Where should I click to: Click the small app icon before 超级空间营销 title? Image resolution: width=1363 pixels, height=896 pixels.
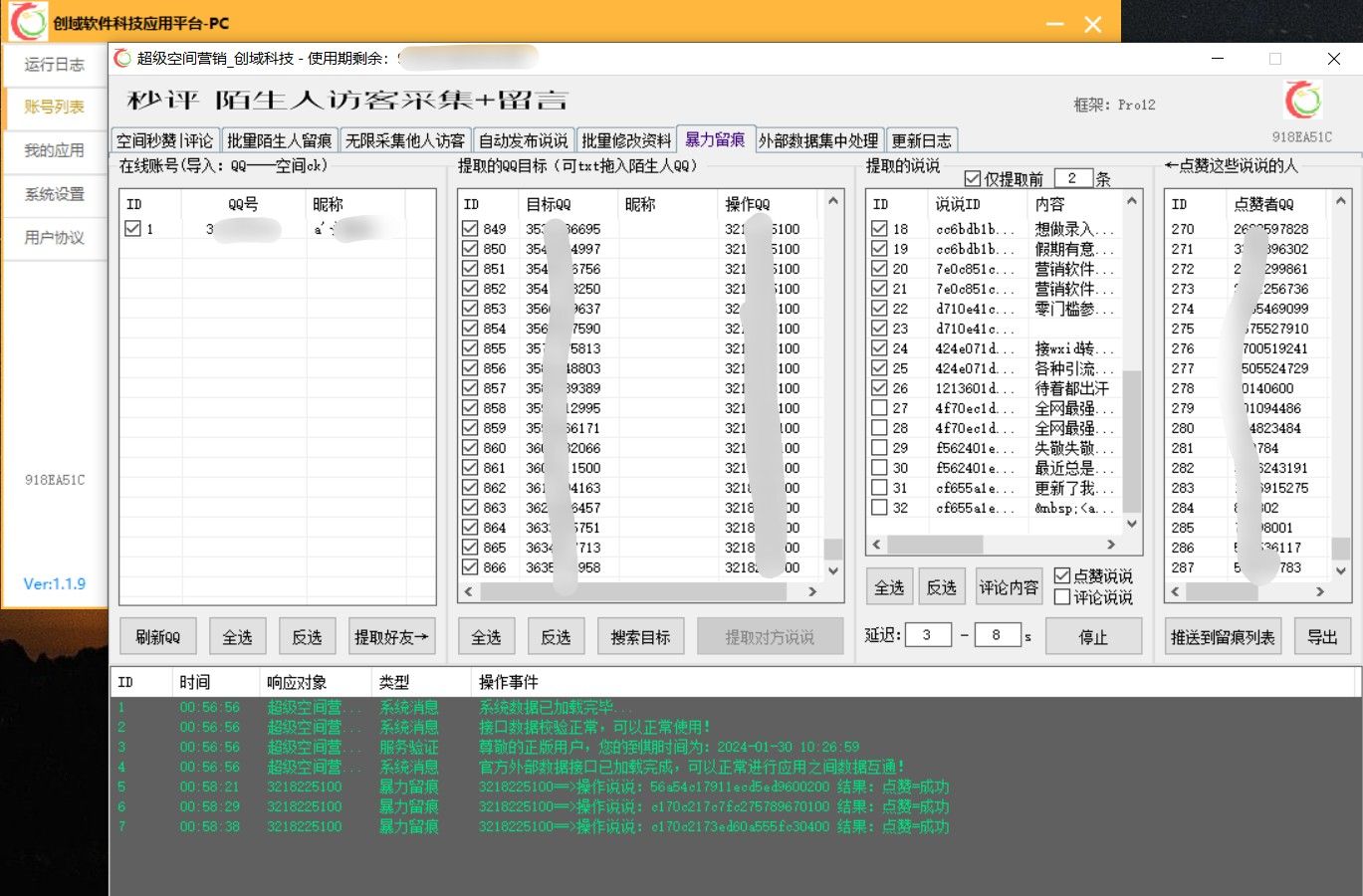tap(122, 59)
